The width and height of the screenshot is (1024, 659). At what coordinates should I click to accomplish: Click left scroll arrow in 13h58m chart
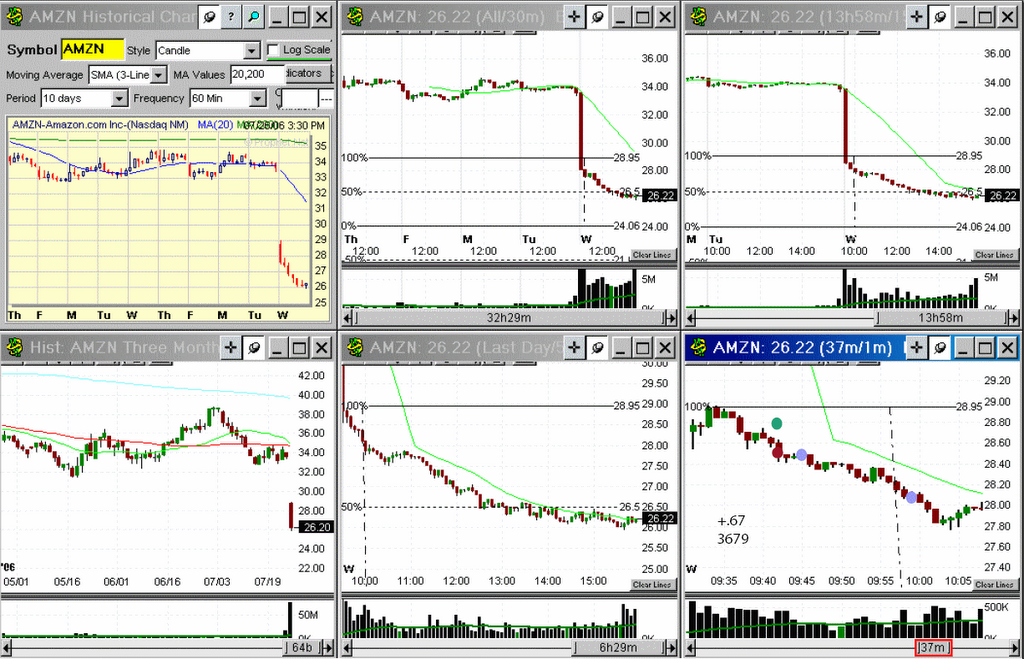click(691, 318)
